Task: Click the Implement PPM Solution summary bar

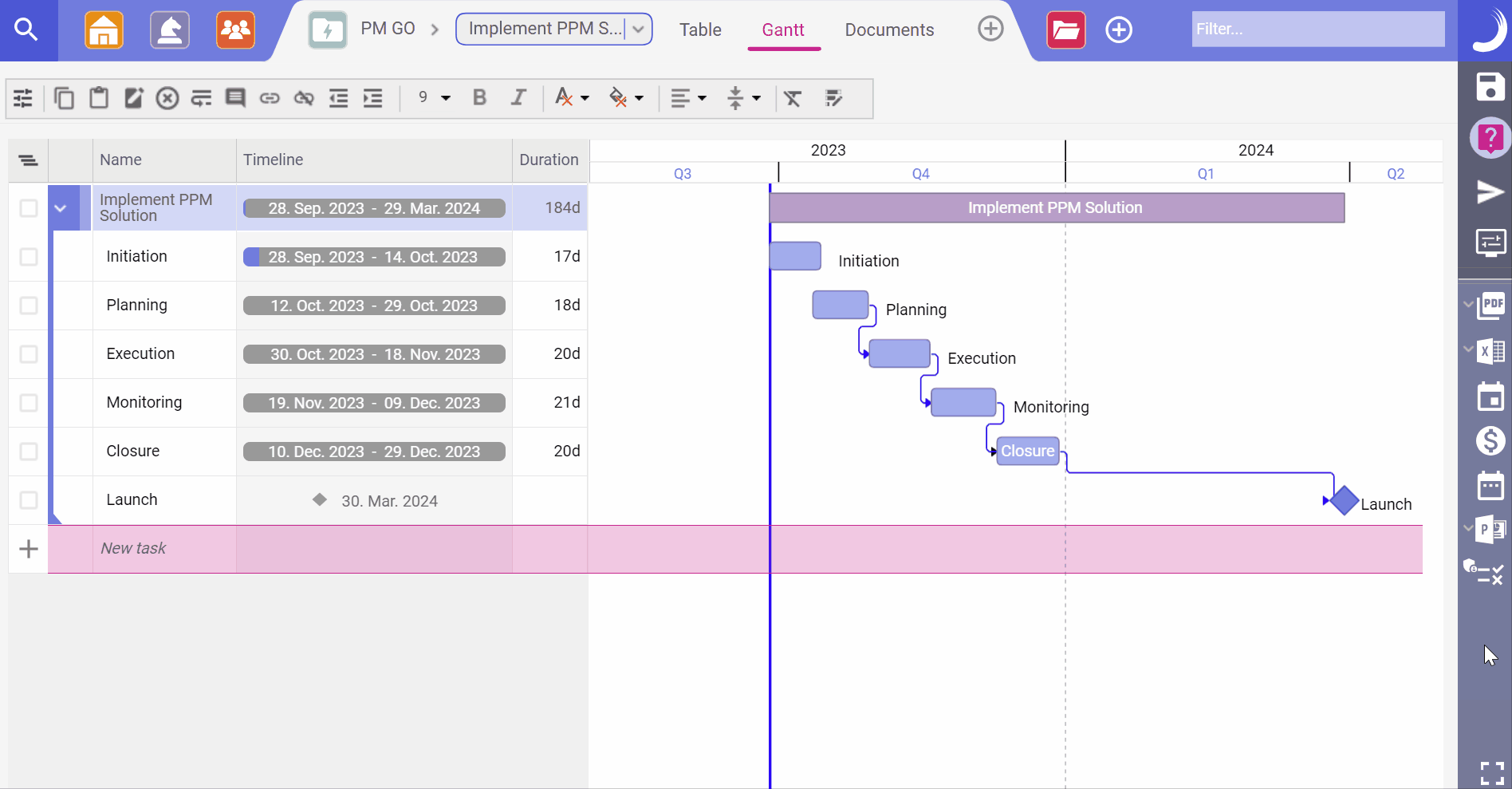Action: click(1057, 207)
